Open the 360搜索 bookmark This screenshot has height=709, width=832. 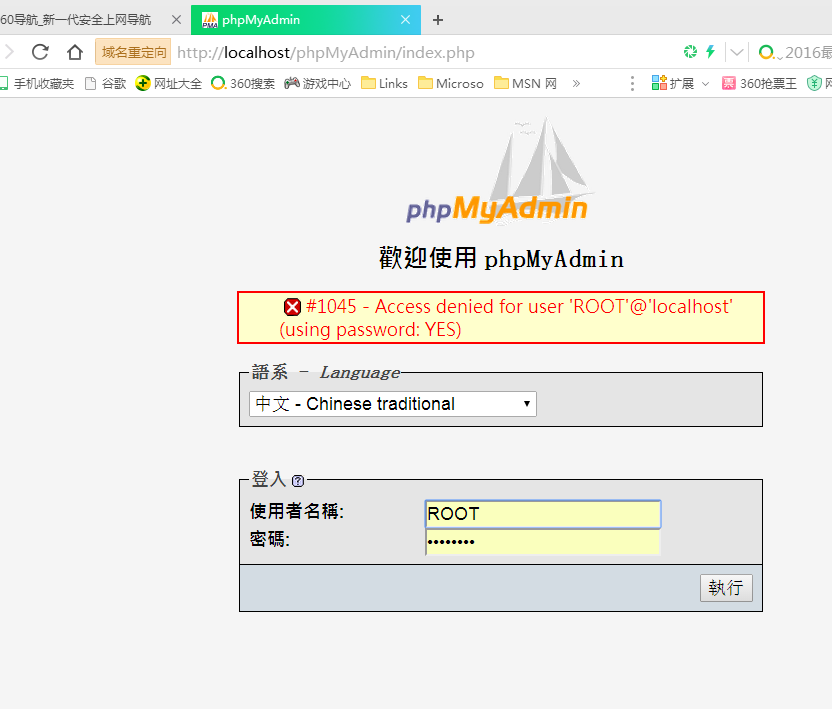coord(243,83)
